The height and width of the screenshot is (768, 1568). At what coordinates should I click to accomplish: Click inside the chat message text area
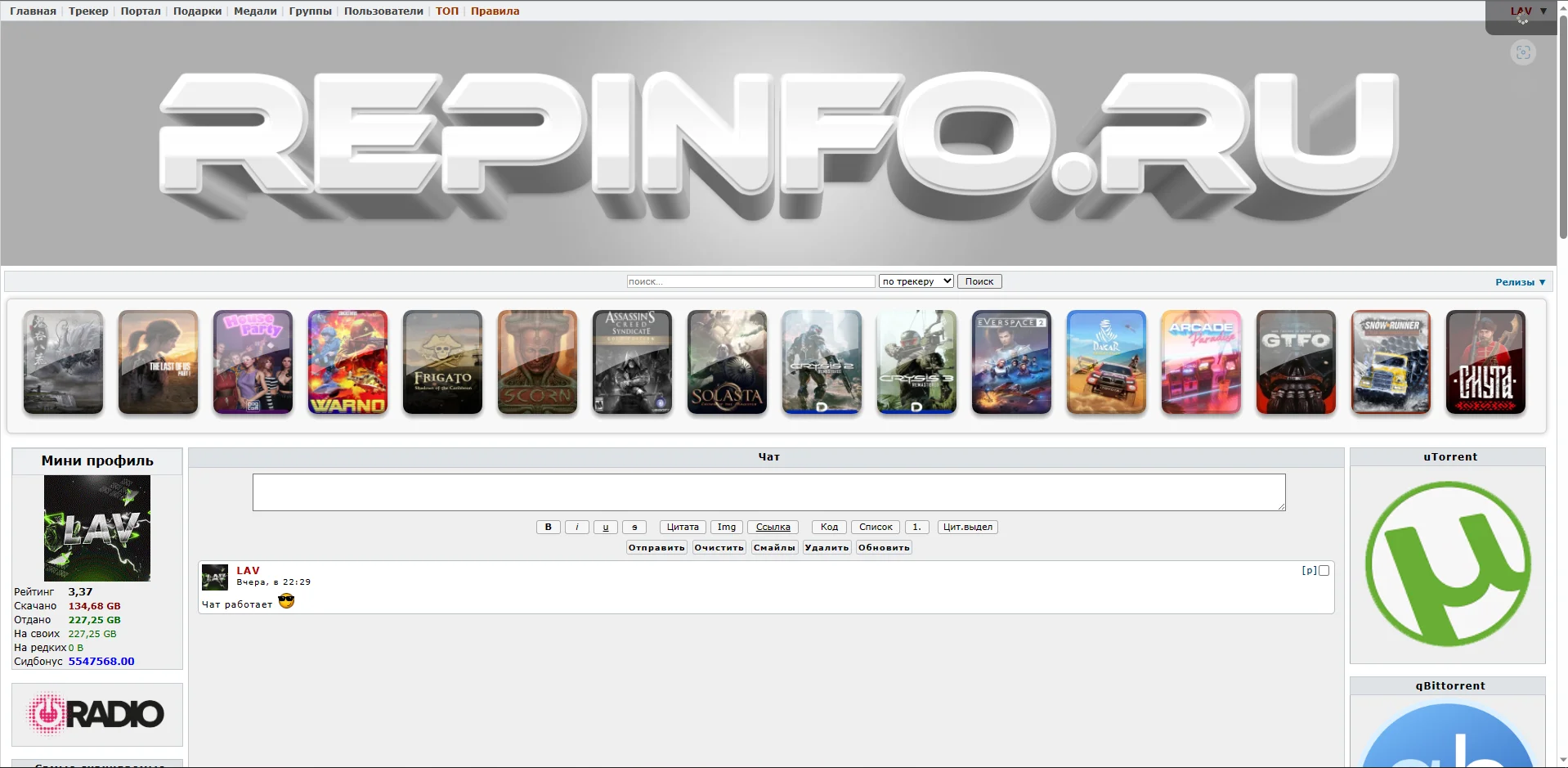(768, 492)
